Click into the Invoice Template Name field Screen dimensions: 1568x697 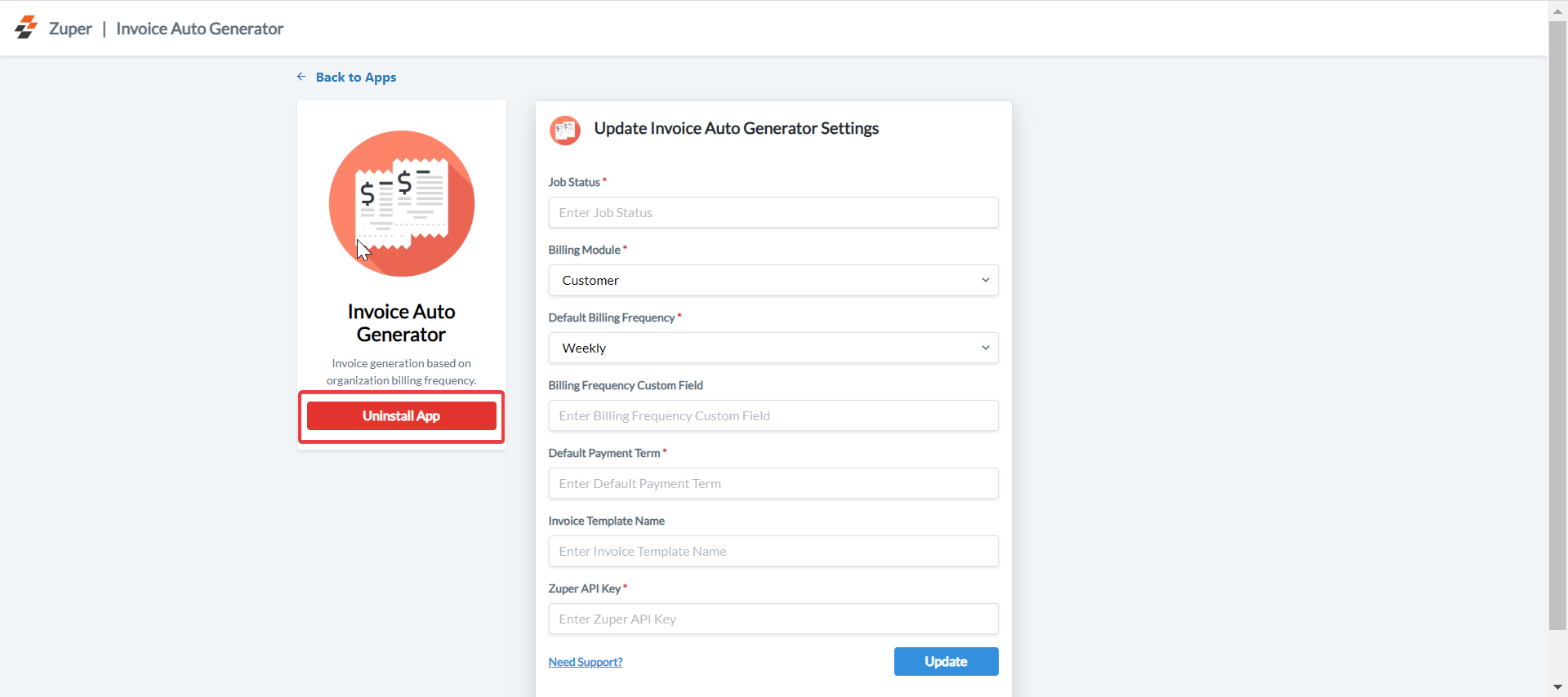pos(773,551)
